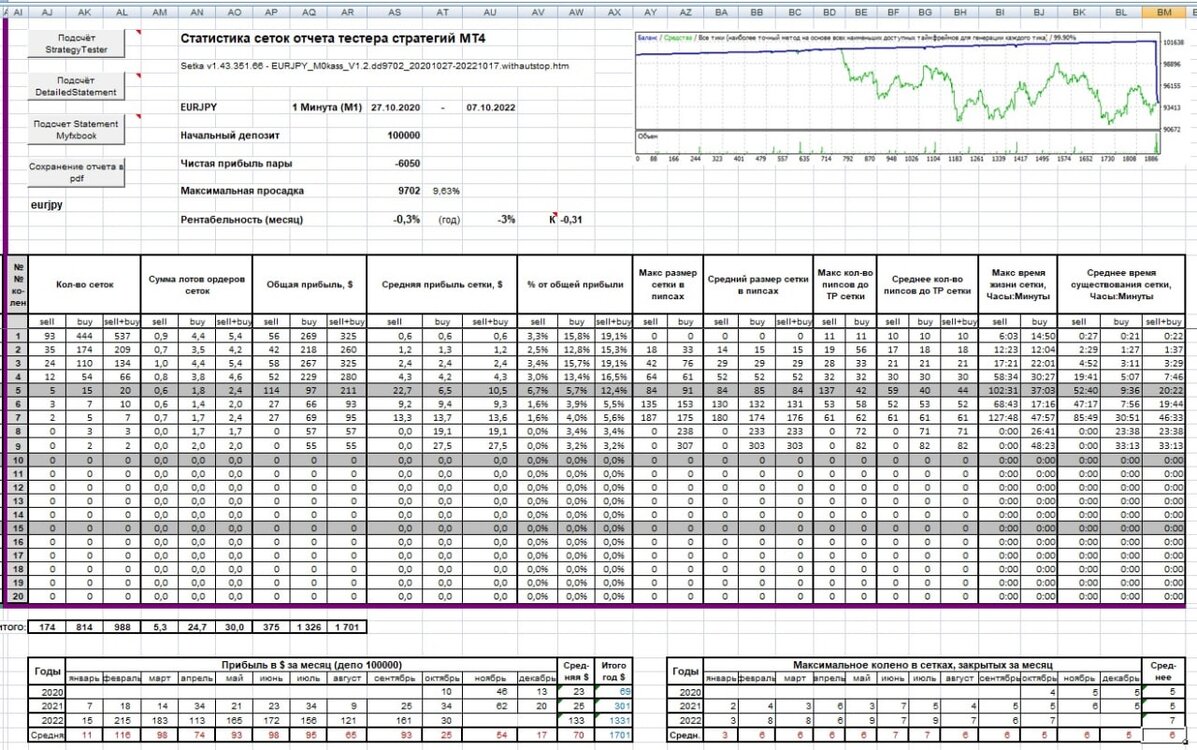This screenshot has width=1197, height=750.
Task: Select the 'Кол-во сеток' table header
Action: tap(85, 284)
